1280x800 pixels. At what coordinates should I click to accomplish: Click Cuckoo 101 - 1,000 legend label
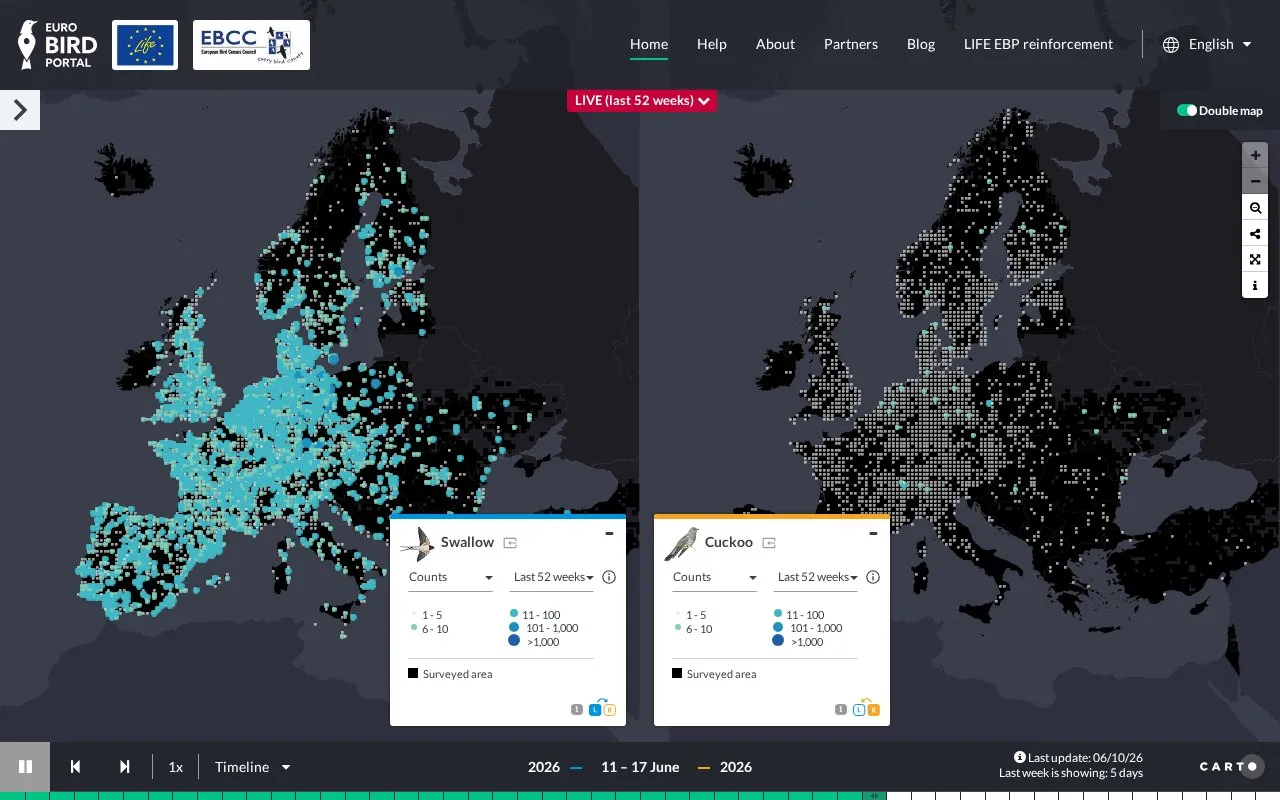tap(816, 628)
